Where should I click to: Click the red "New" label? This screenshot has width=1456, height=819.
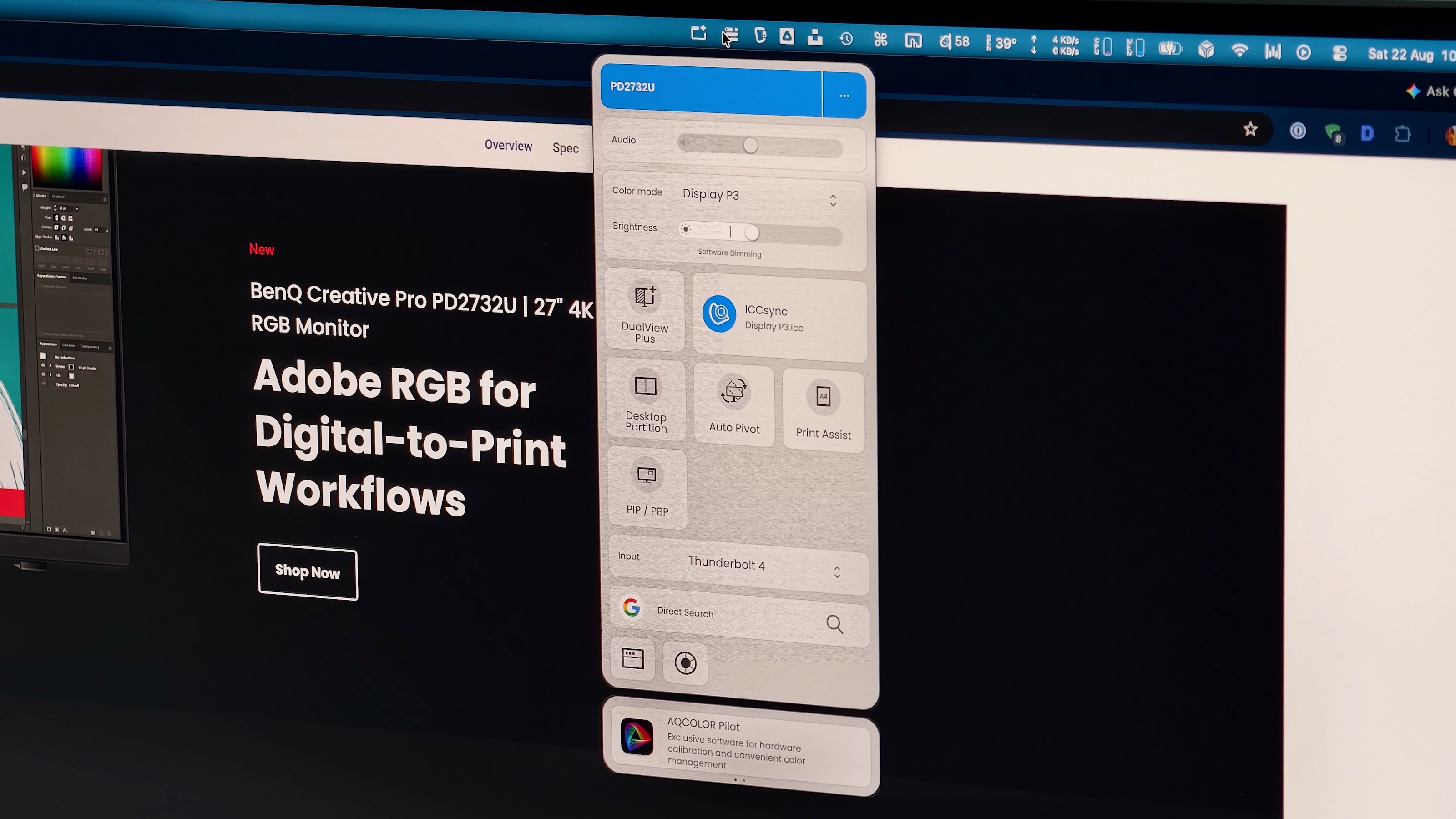262,249
